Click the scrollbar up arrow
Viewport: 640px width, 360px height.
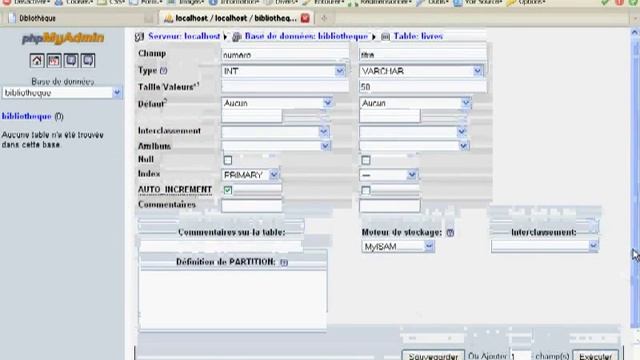coord(634,33)
